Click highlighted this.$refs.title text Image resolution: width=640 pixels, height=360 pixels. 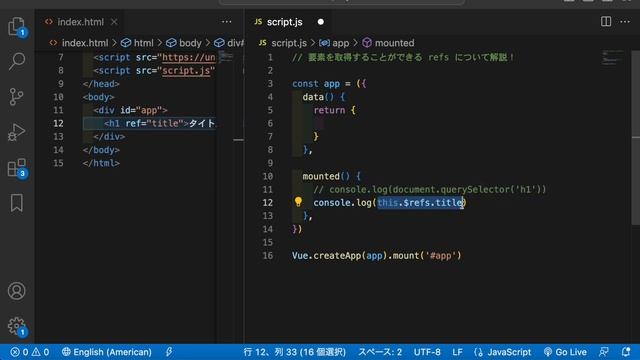tap(420, 202)
